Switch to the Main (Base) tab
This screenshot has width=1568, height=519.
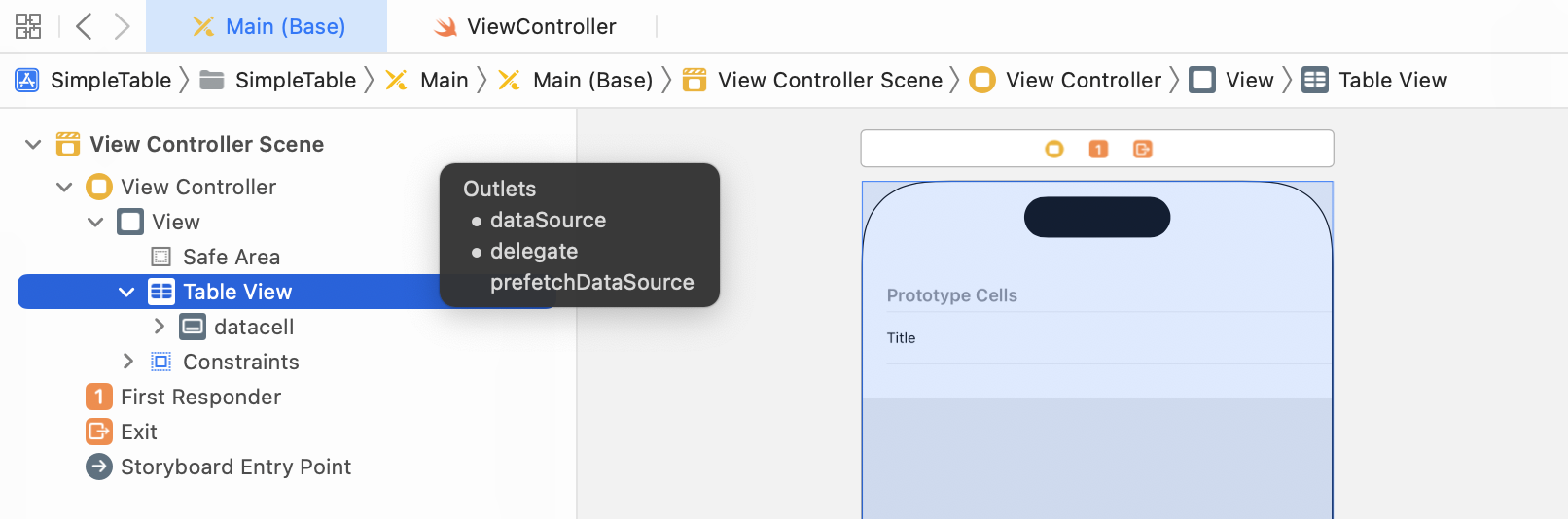pos(267,26)
